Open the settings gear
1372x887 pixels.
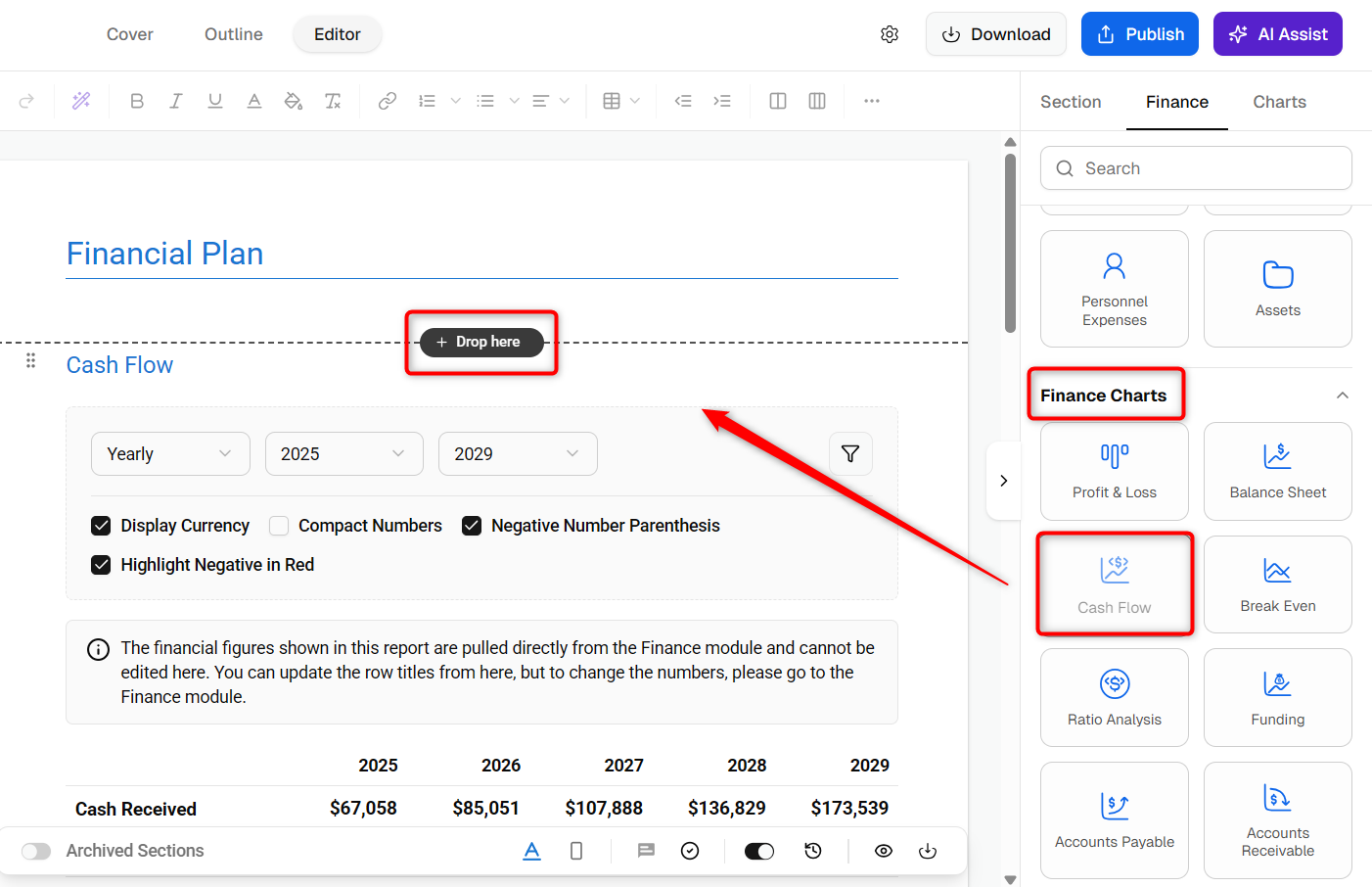click(890, 34)
